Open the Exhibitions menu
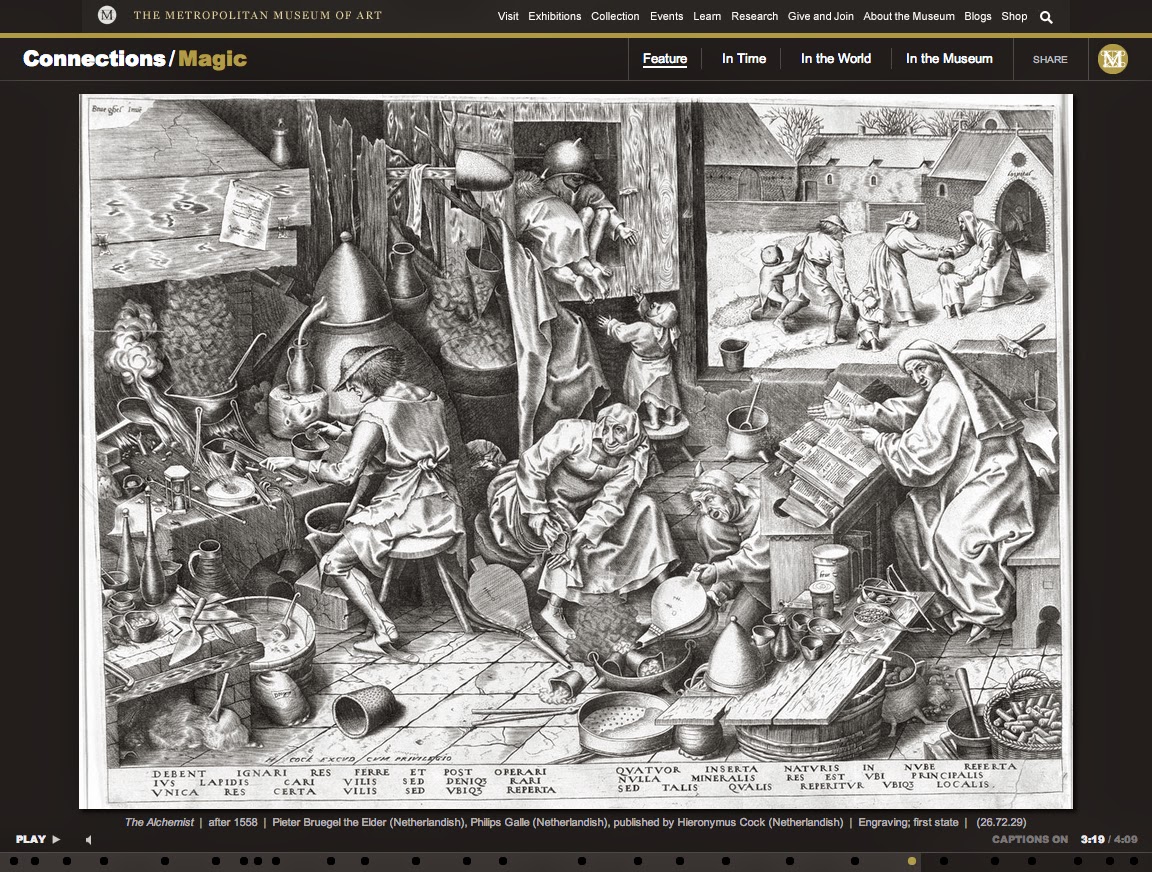The image size is (1152, 872). pyautogui.click(x=555, y=16)
